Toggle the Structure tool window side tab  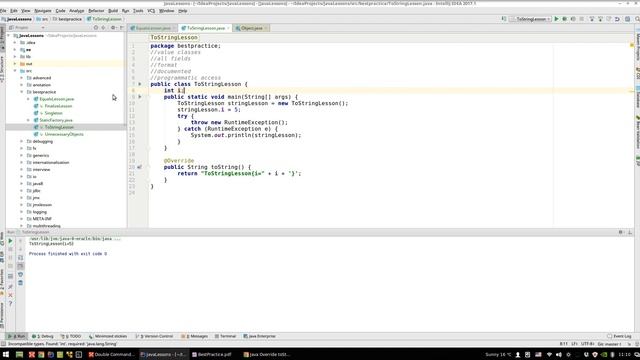click(2, 69)
